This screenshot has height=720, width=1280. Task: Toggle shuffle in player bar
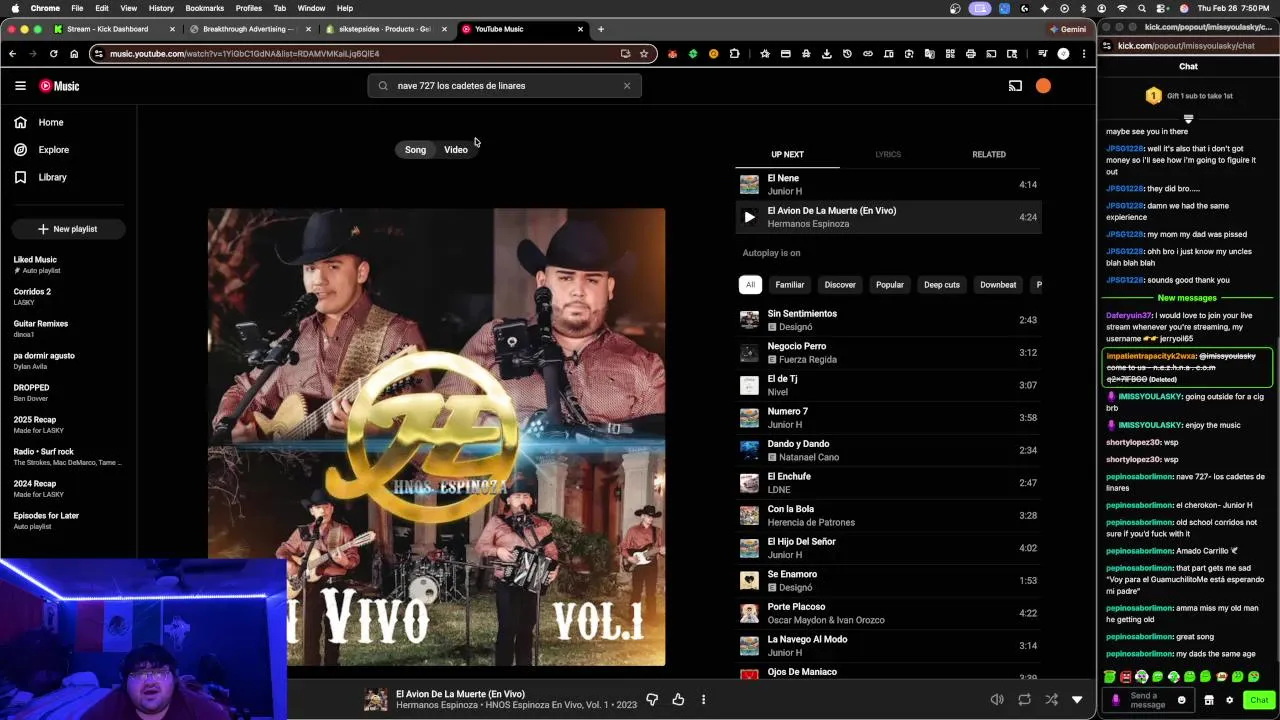pyautogui.click(x=1050, y=700)
